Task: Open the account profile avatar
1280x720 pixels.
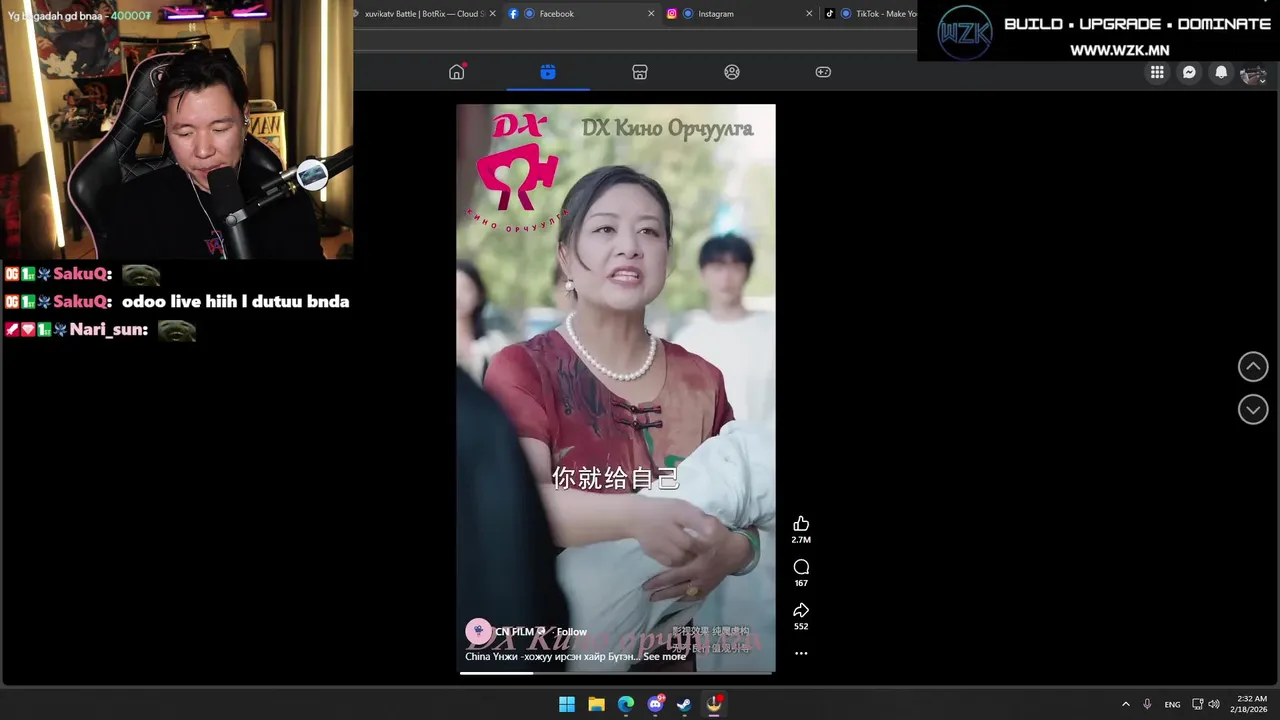Action: pyautogui.click(x=1253, y=73)
